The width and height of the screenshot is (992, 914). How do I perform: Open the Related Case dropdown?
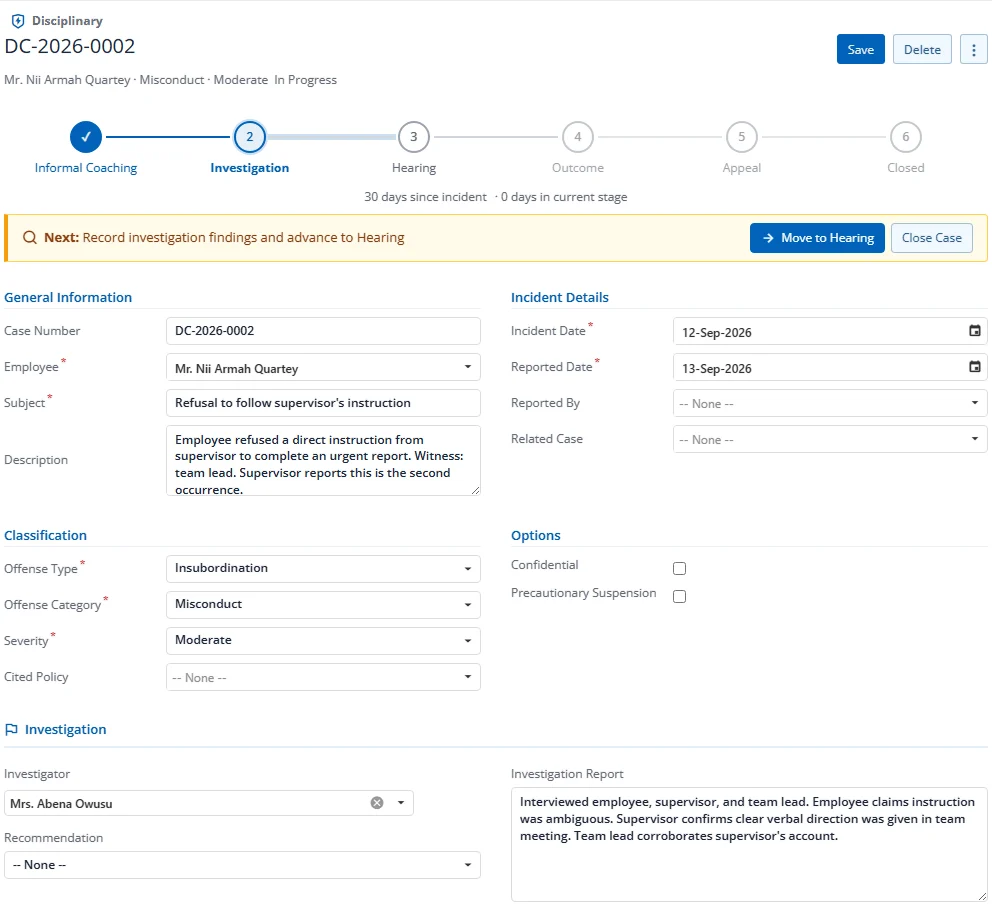click(x=830, y=440)
